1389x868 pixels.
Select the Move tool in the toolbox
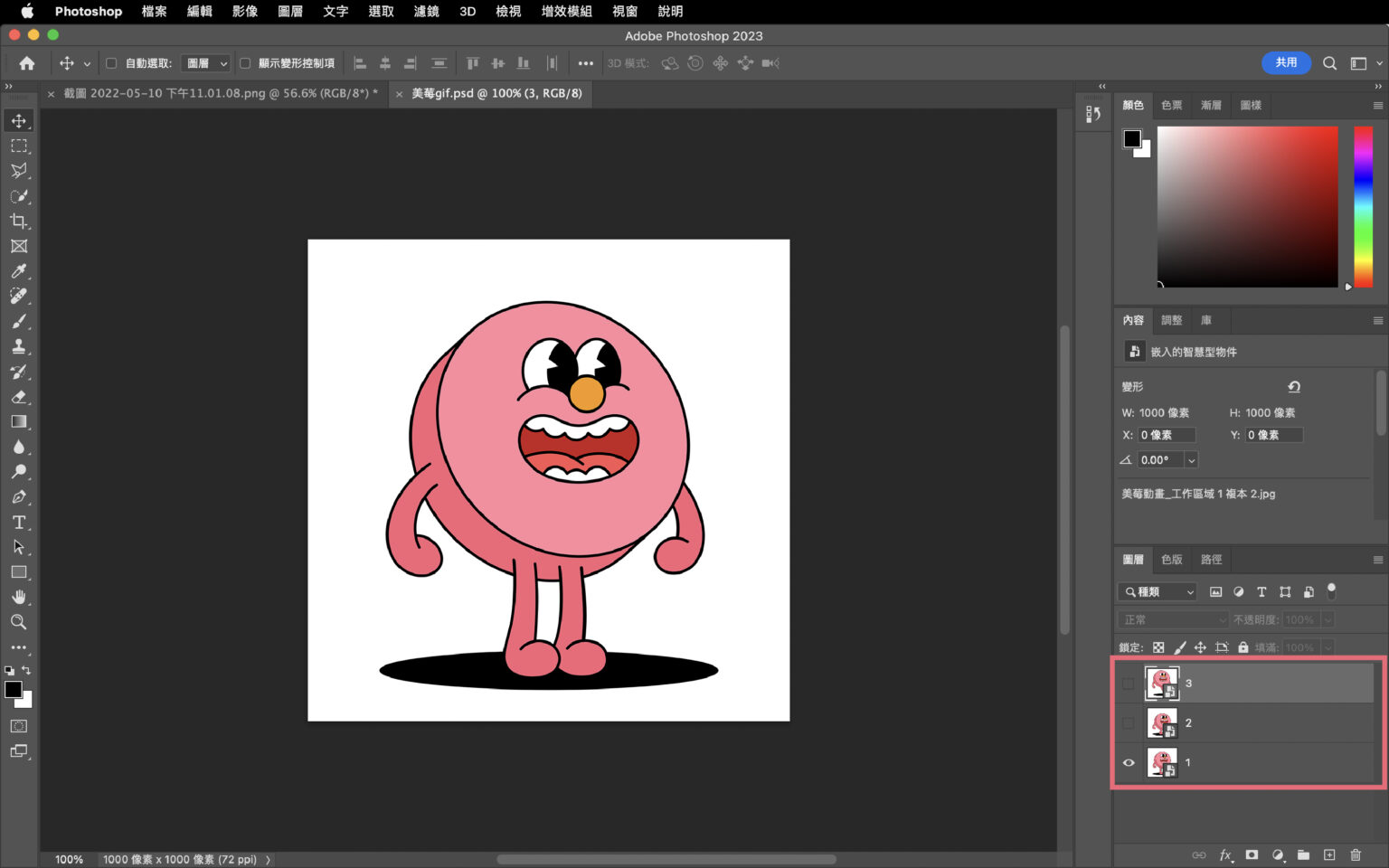point(19,120)
